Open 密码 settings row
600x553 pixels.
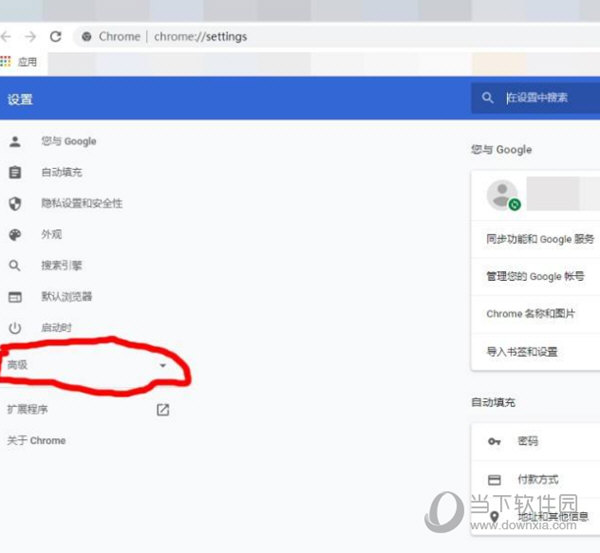[535, 442]
